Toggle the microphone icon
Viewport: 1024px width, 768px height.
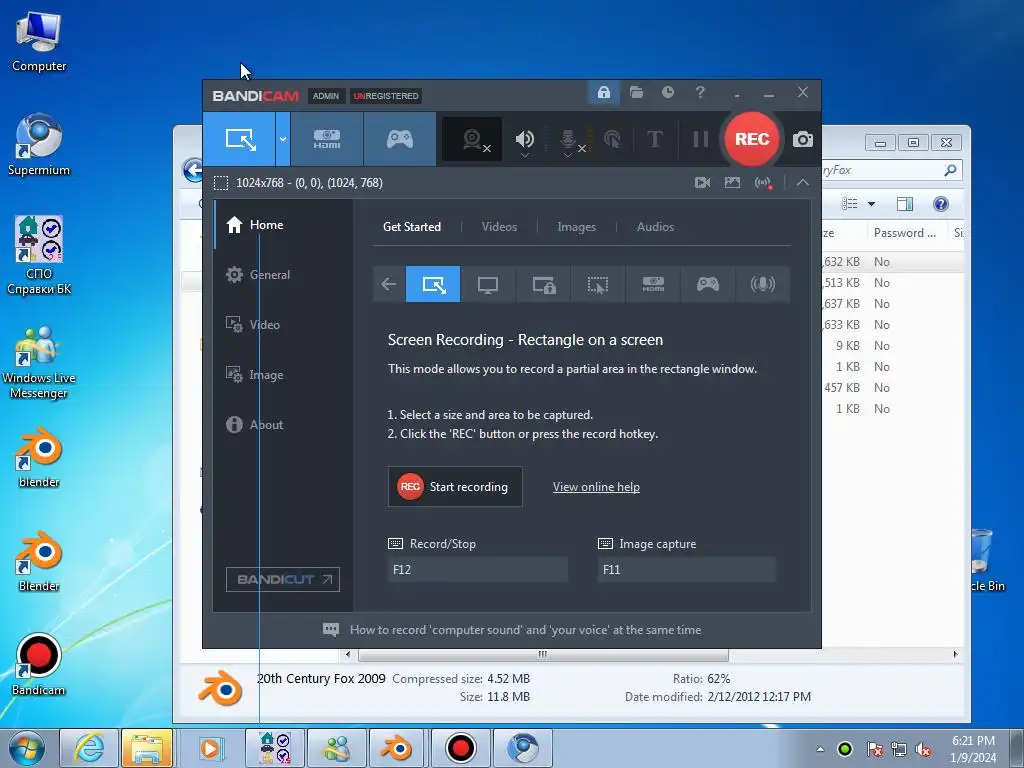coord(568,140)
